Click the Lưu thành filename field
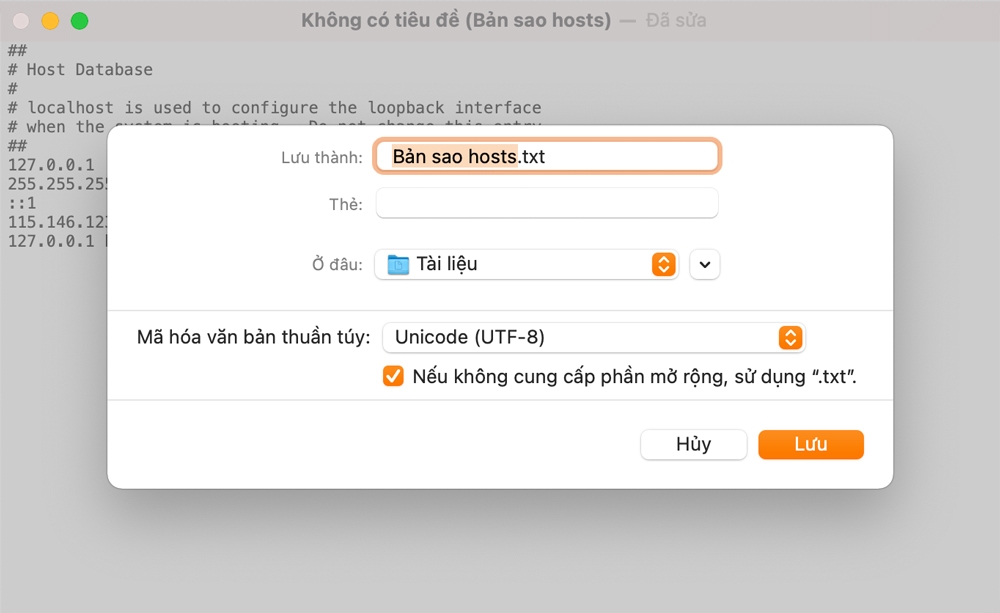 pos(547,156)
